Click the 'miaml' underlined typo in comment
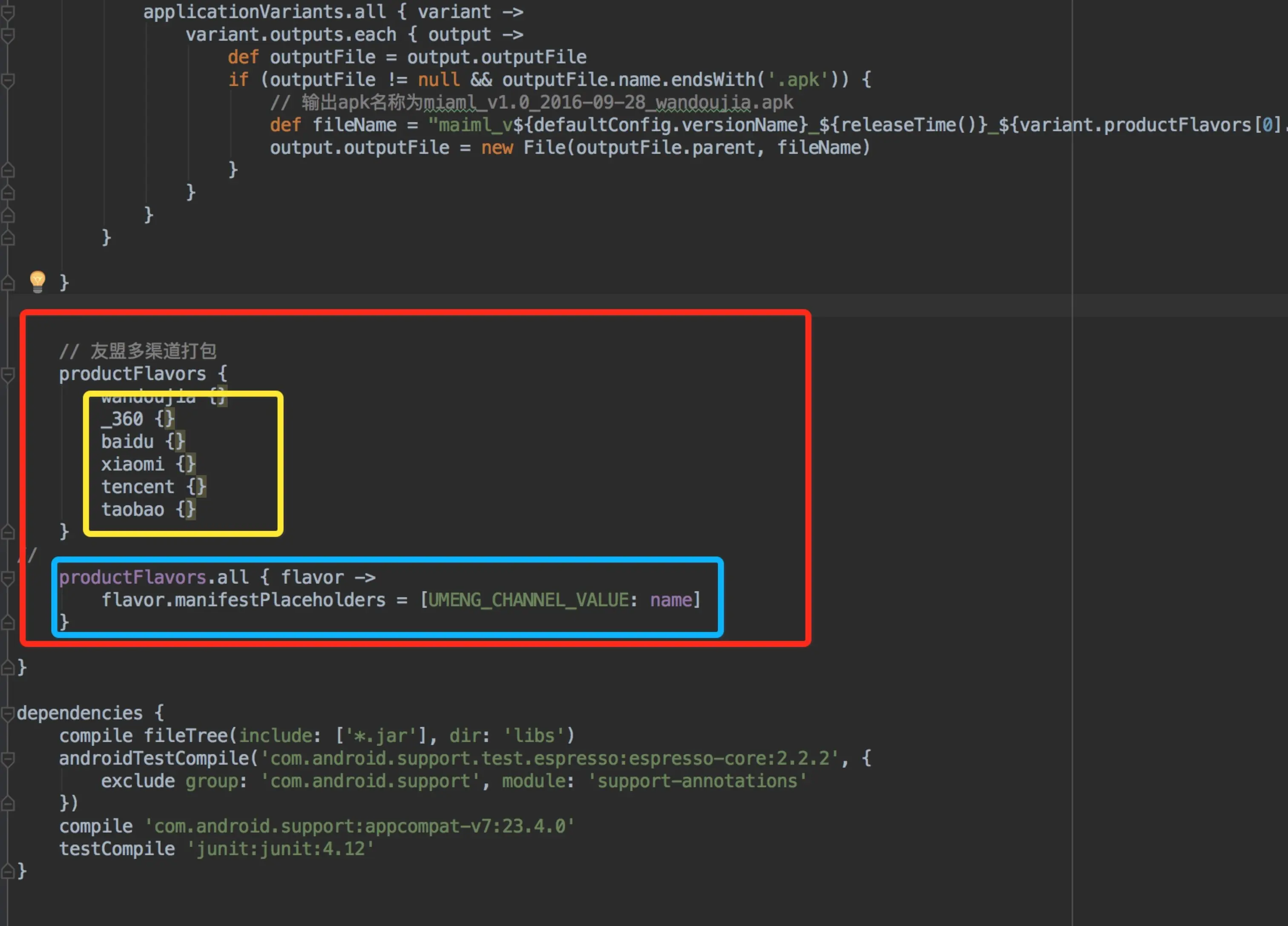 point(449,103)
